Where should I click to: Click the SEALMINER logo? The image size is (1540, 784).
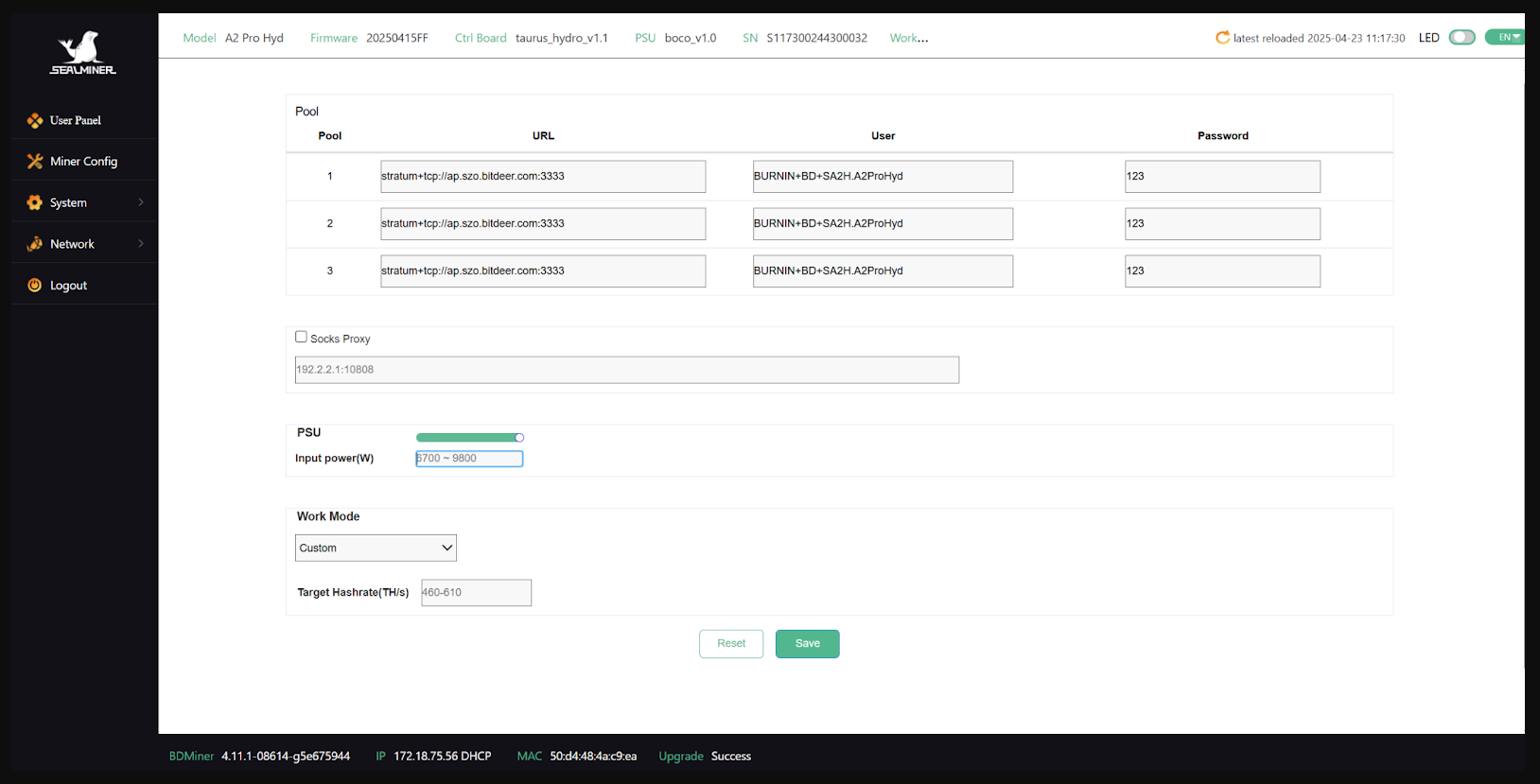pos(83,53)
